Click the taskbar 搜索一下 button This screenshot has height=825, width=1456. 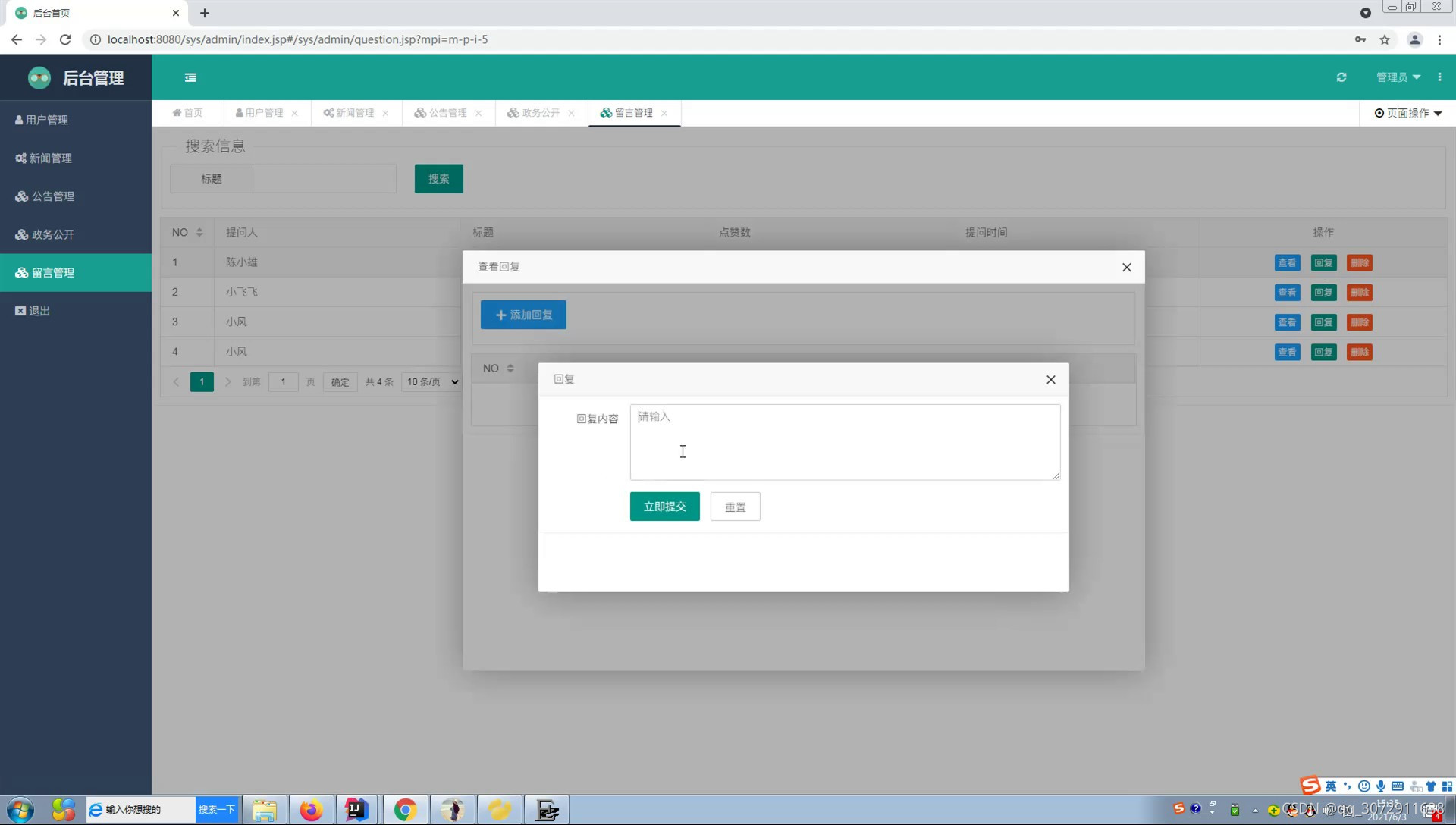217,810
